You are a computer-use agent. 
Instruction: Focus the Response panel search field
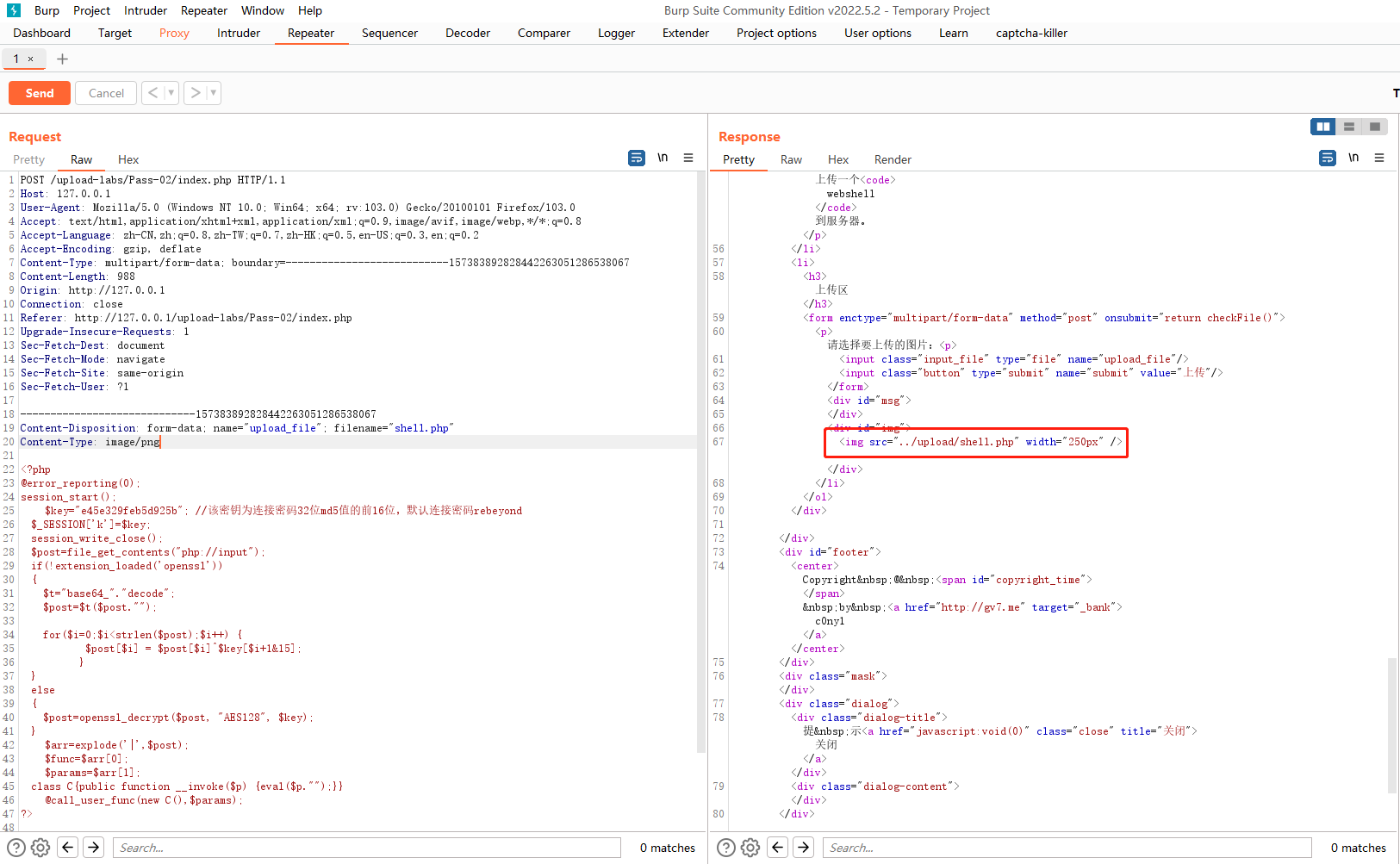click(1067, 848)
